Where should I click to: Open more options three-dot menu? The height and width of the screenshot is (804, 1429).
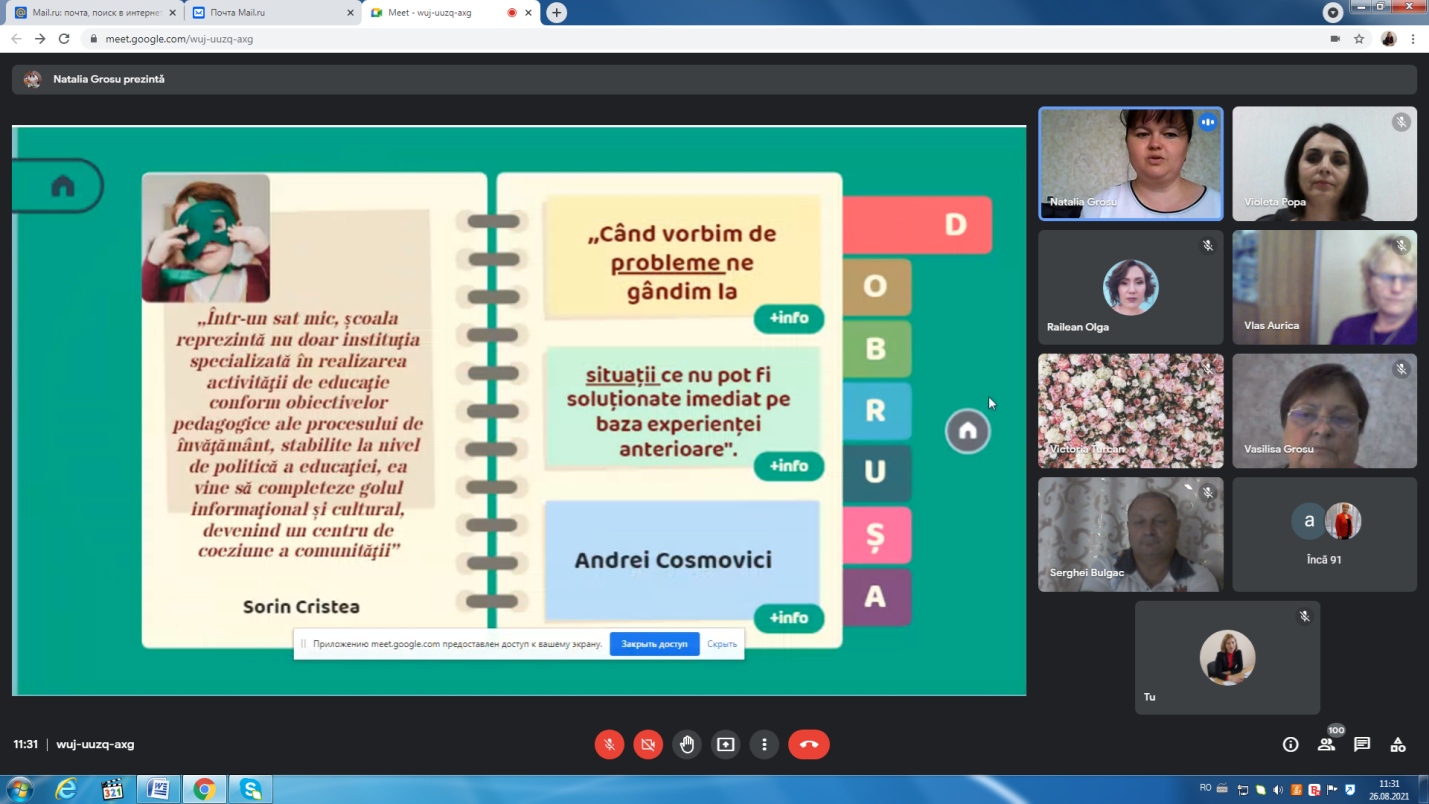coord(764,744)
